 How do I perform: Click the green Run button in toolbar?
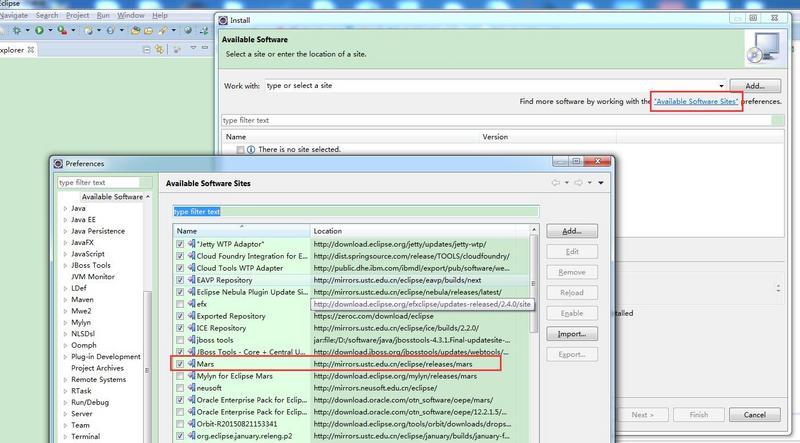click(39, 30)
